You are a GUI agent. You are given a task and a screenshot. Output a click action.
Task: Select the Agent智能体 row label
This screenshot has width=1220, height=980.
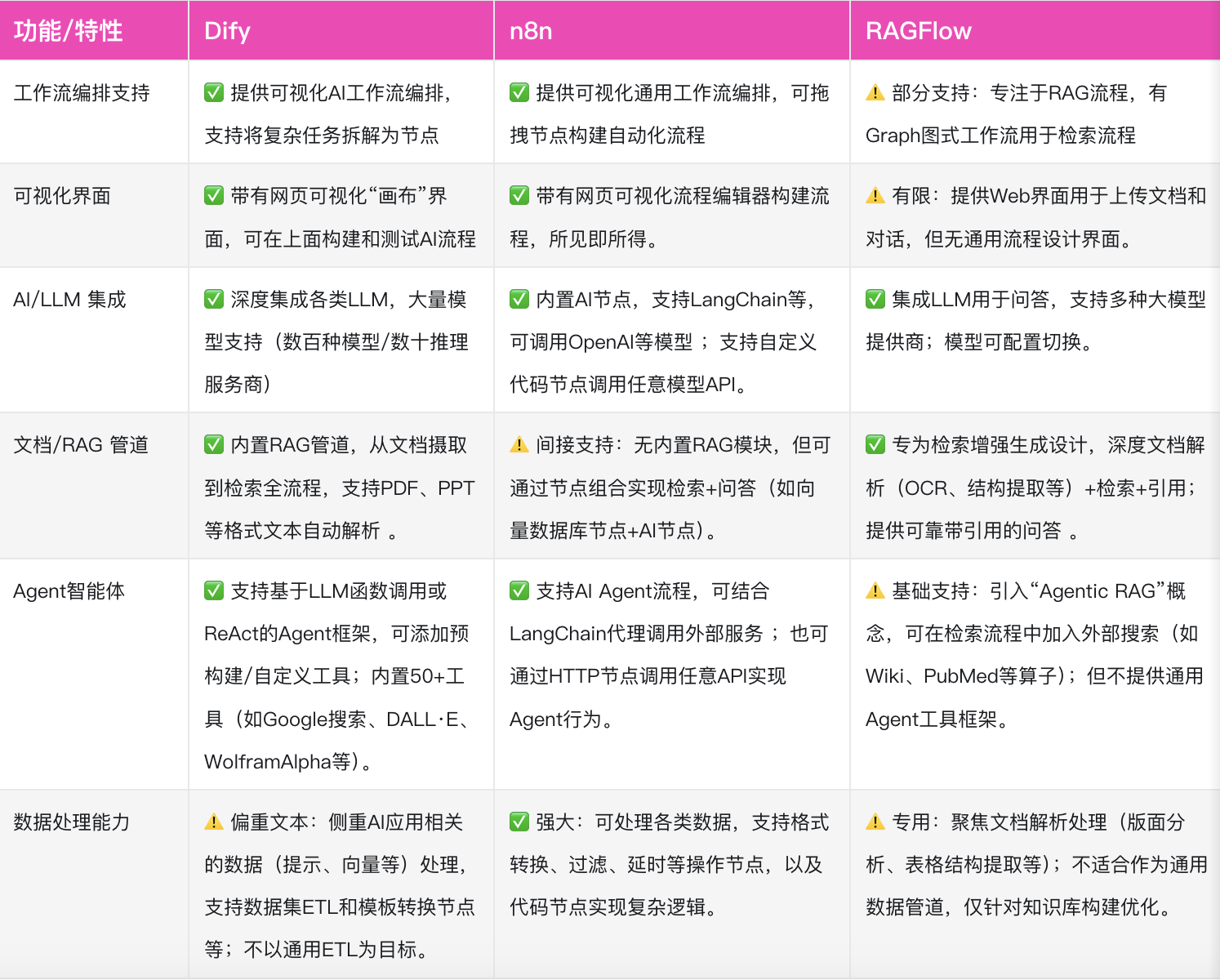69,591
